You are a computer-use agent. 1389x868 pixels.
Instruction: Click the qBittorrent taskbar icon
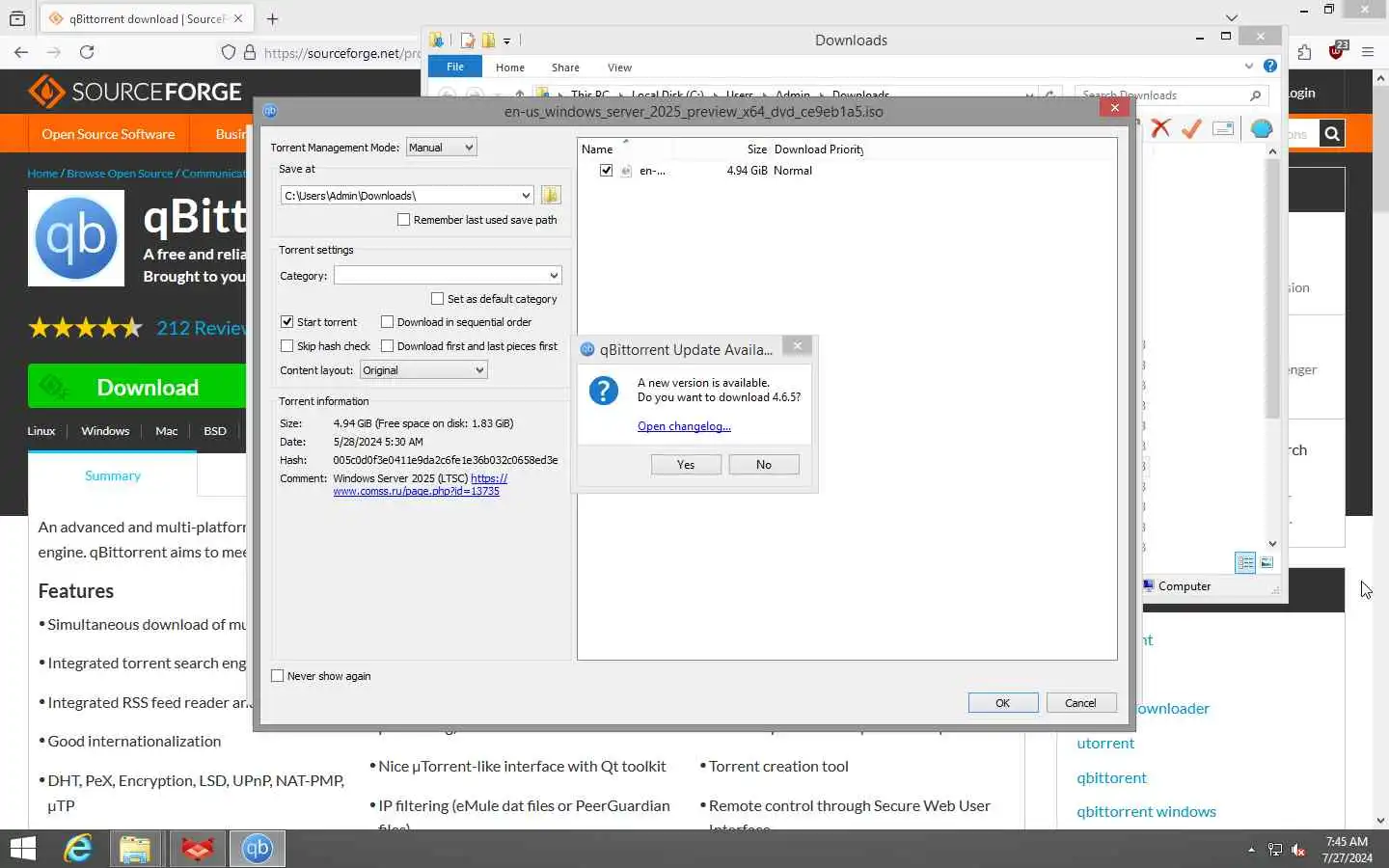pos(258,849)
